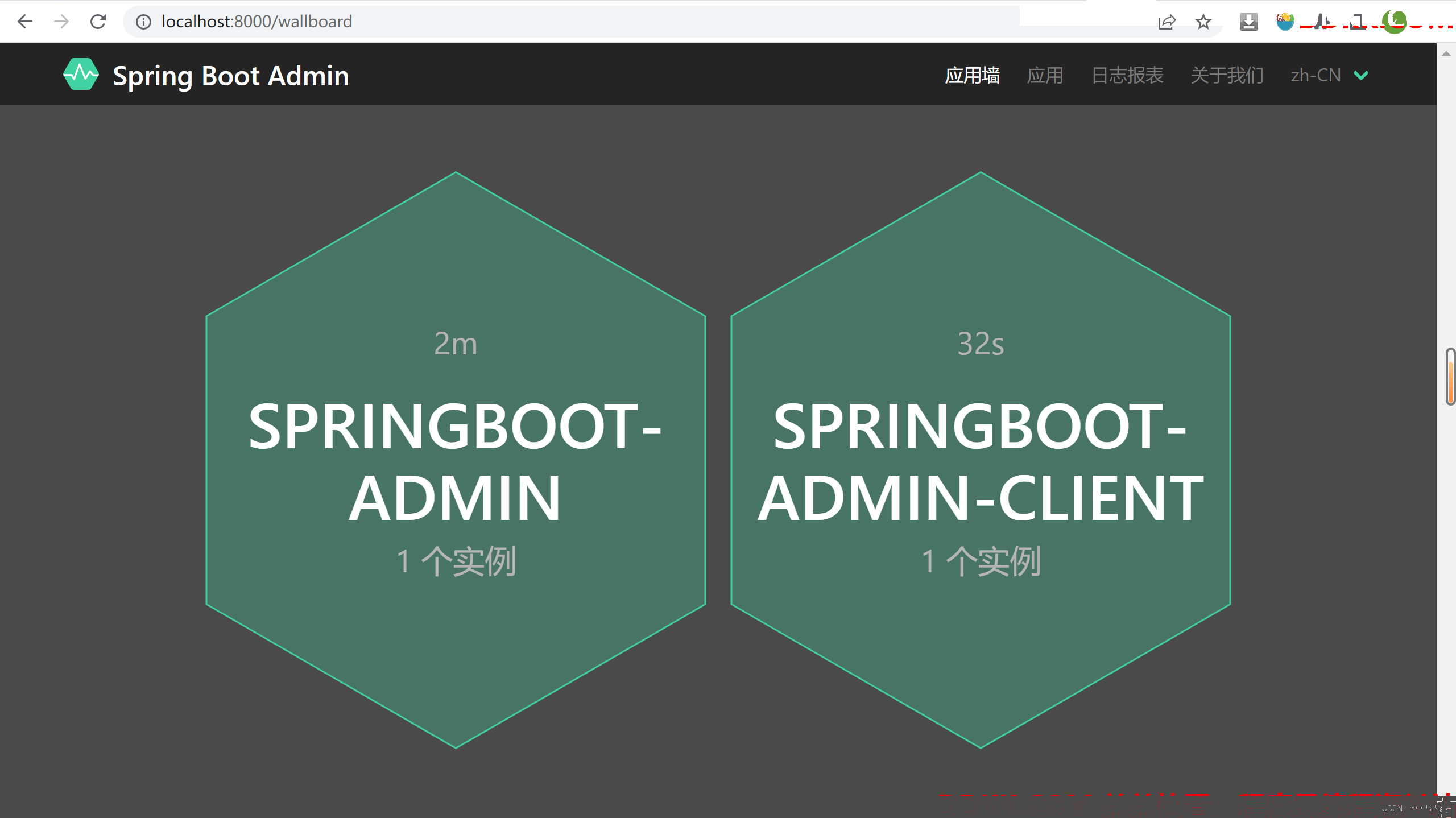Open the SPRINGBOOT-ADMIN hexagon tile
Viewport: 1456px width, 818px height.
click(x=456, y=460)
